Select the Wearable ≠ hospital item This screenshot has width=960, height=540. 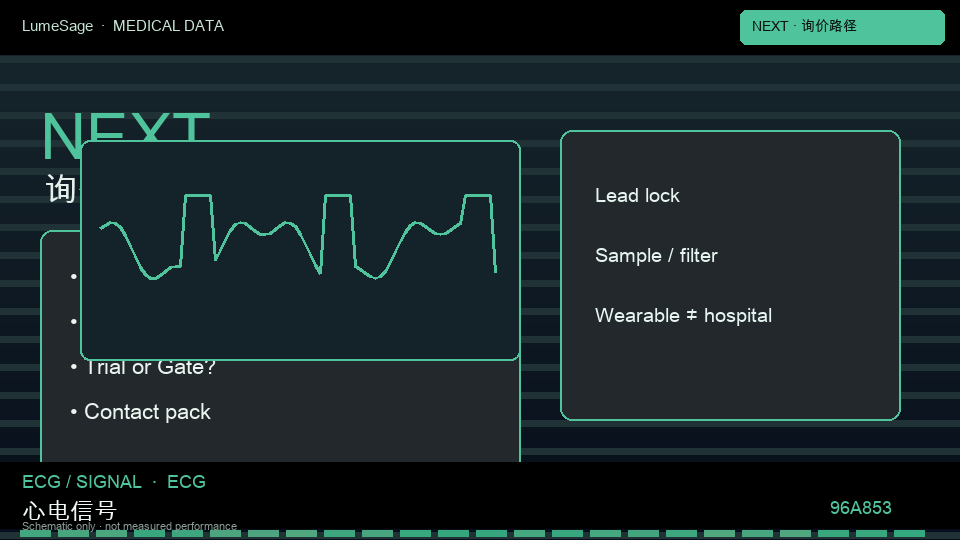point(683,315)
